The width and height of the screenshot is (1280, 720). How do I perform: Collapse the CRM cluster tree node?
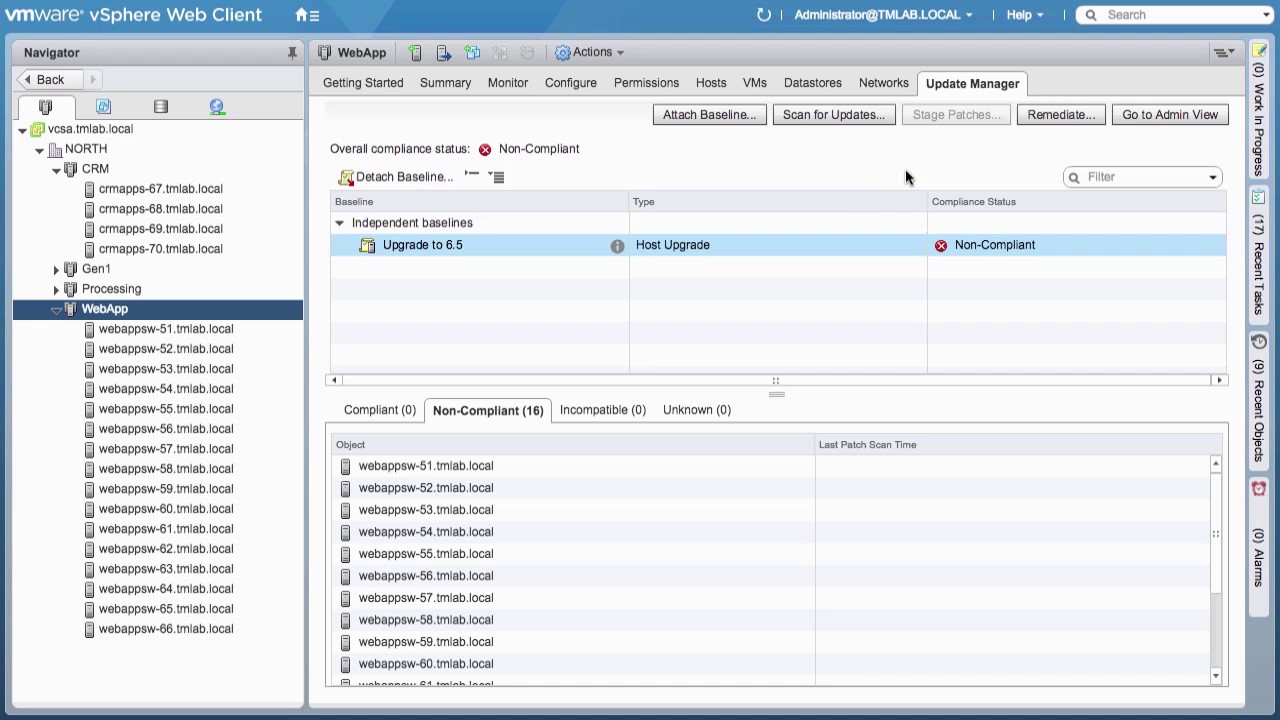point(56,170)
